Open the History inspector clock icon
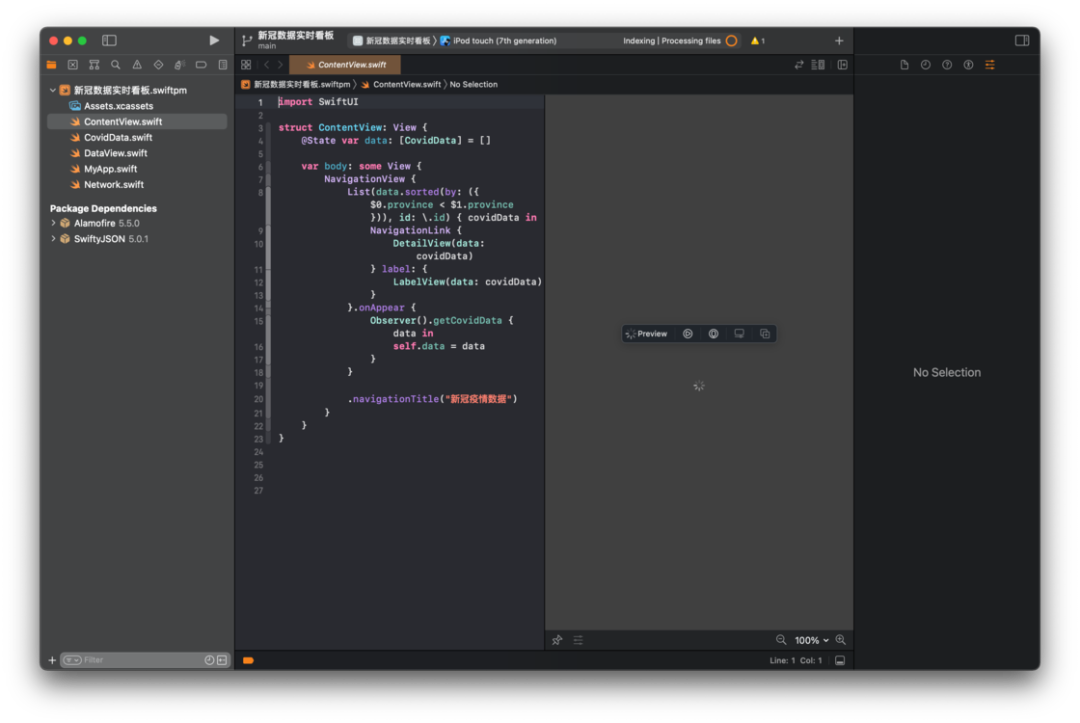 [925, 65]
